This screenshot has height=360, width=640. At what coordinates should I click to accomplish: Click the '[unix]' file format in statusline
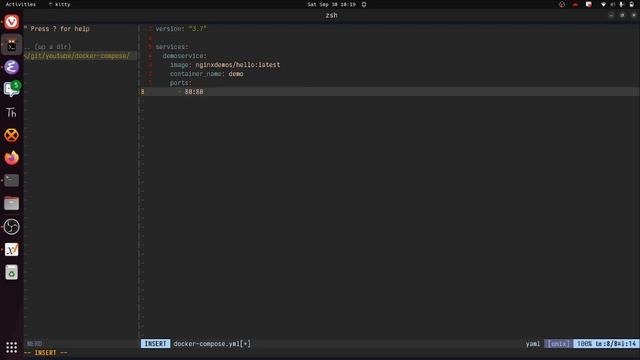[558, 344]
